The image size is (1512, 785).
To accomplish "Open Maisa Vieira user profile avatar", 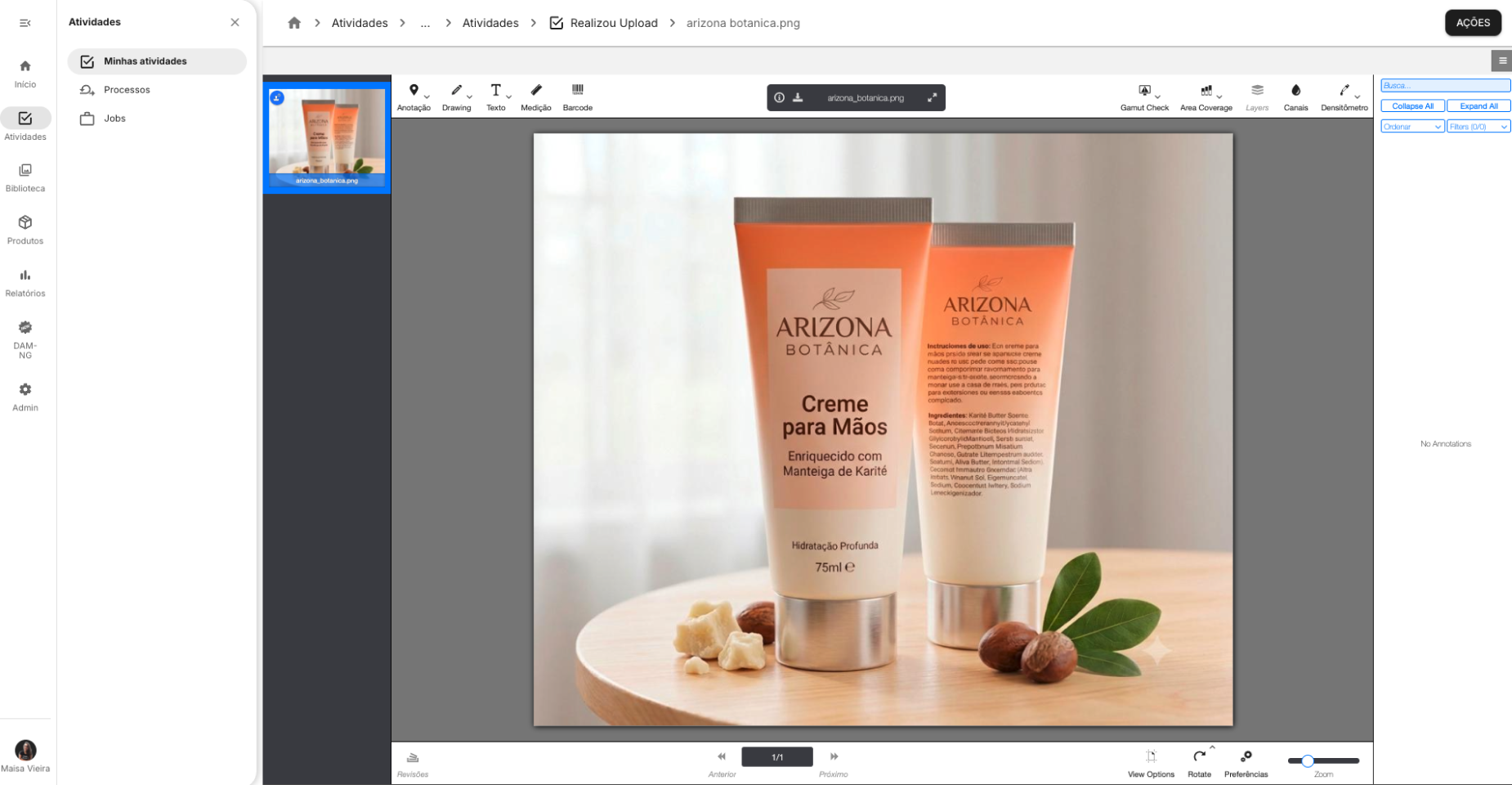I will click(x=25, y=750).
